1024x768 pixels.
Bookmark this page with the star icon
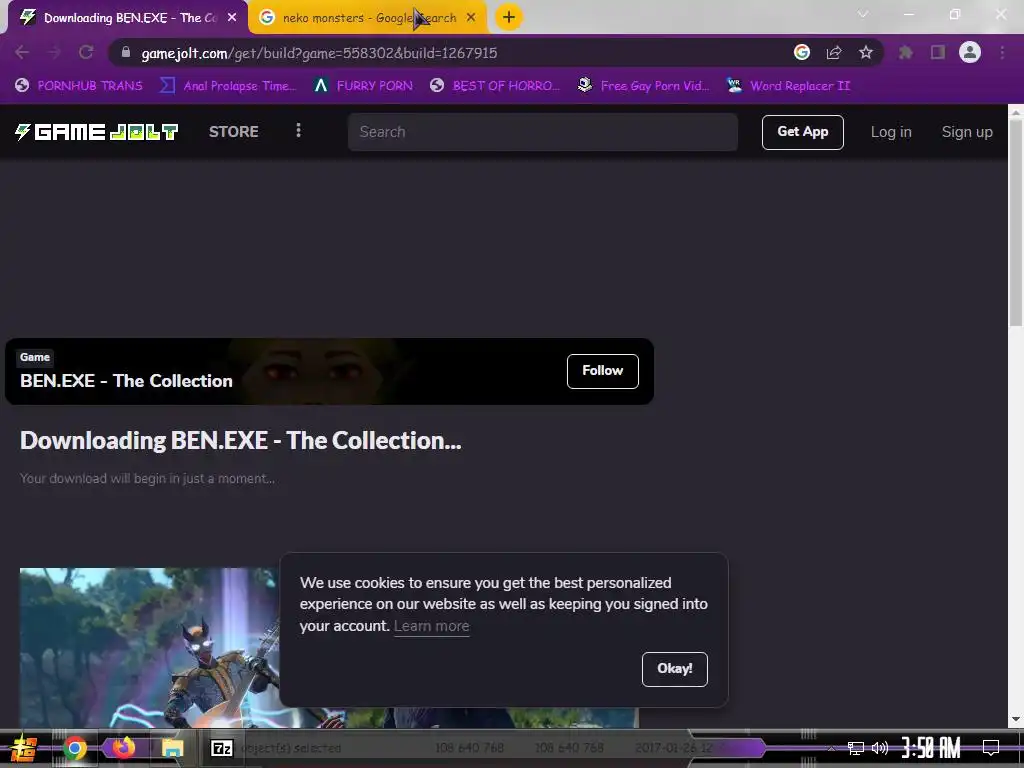866,52
